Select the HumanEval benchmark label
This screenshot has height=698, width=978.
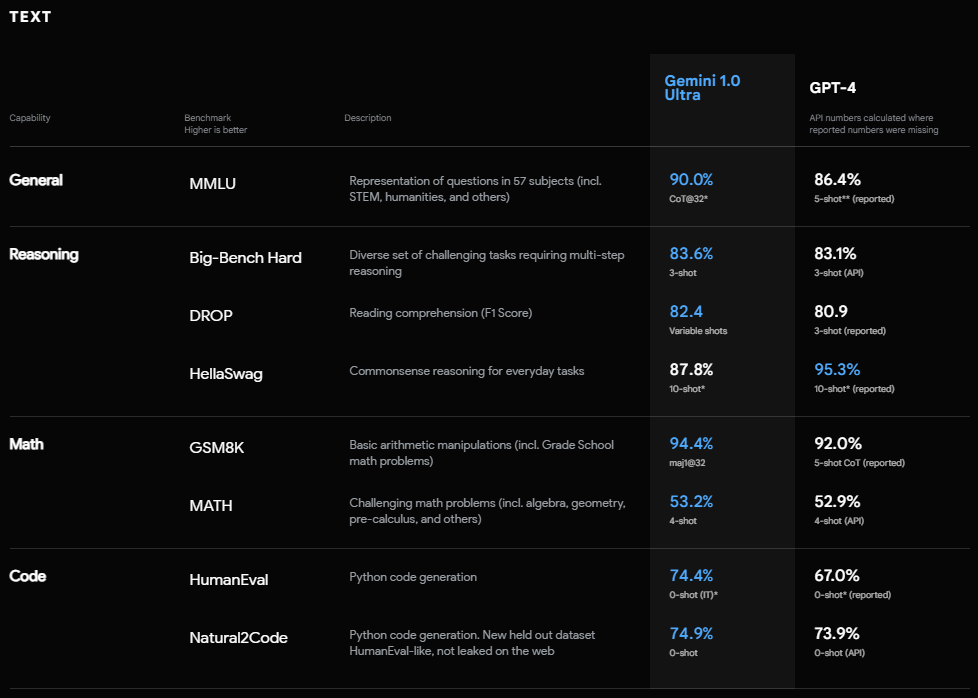(x=229, y=579)
